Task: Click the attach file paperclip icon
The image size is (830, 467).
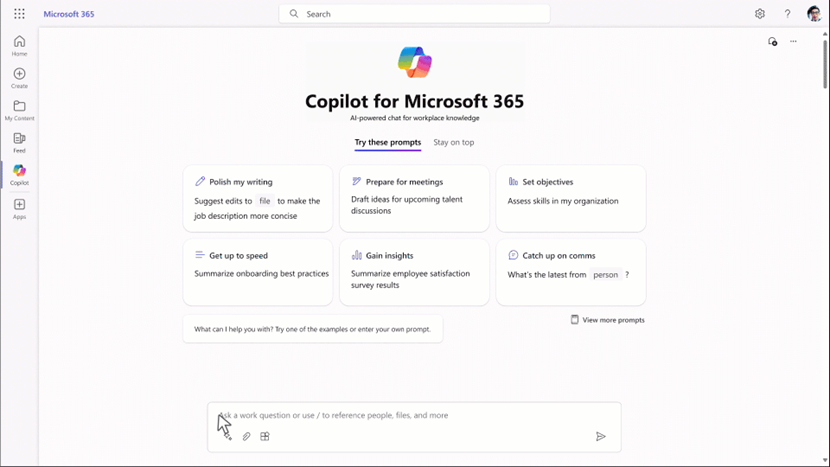Action: (246, 436)
